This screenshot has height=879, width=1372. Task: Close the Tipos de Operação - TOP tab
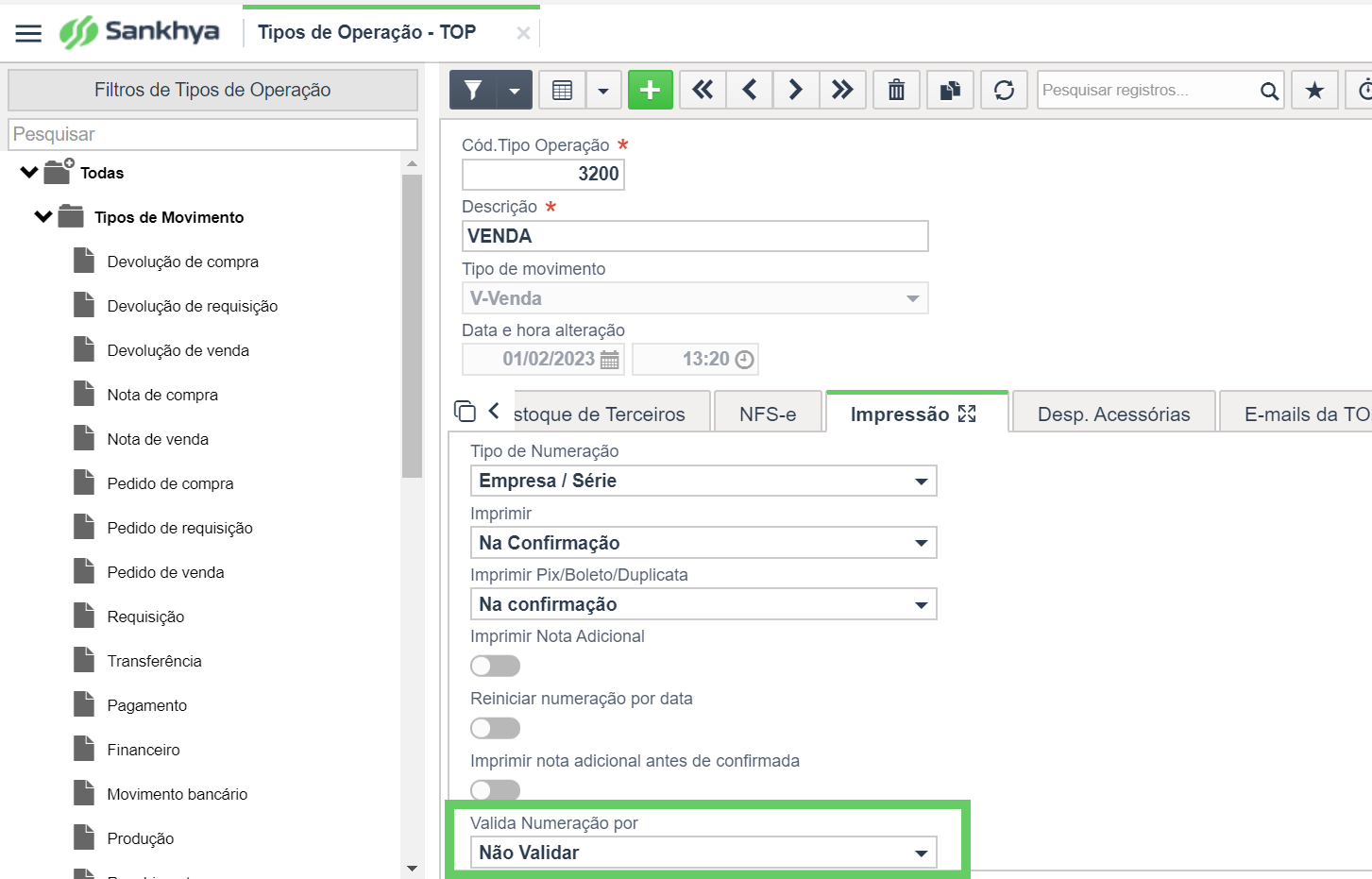click(x=523, y=33)
